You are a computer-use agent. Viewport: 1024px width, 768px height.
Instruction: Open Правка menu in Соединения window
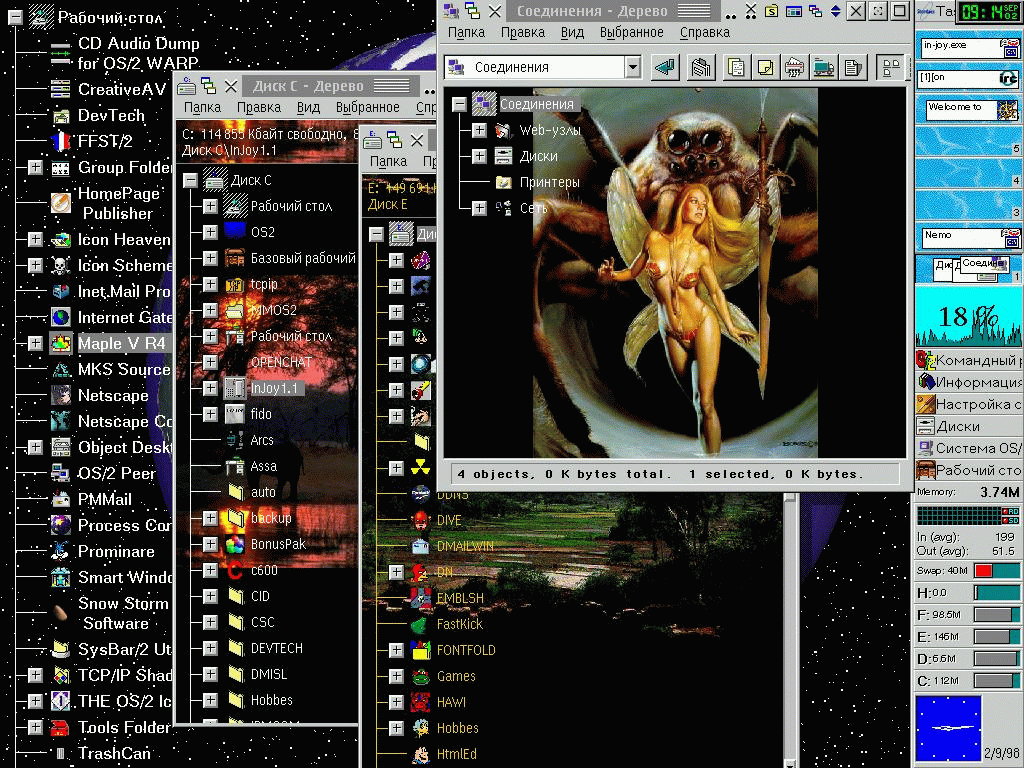522,33
